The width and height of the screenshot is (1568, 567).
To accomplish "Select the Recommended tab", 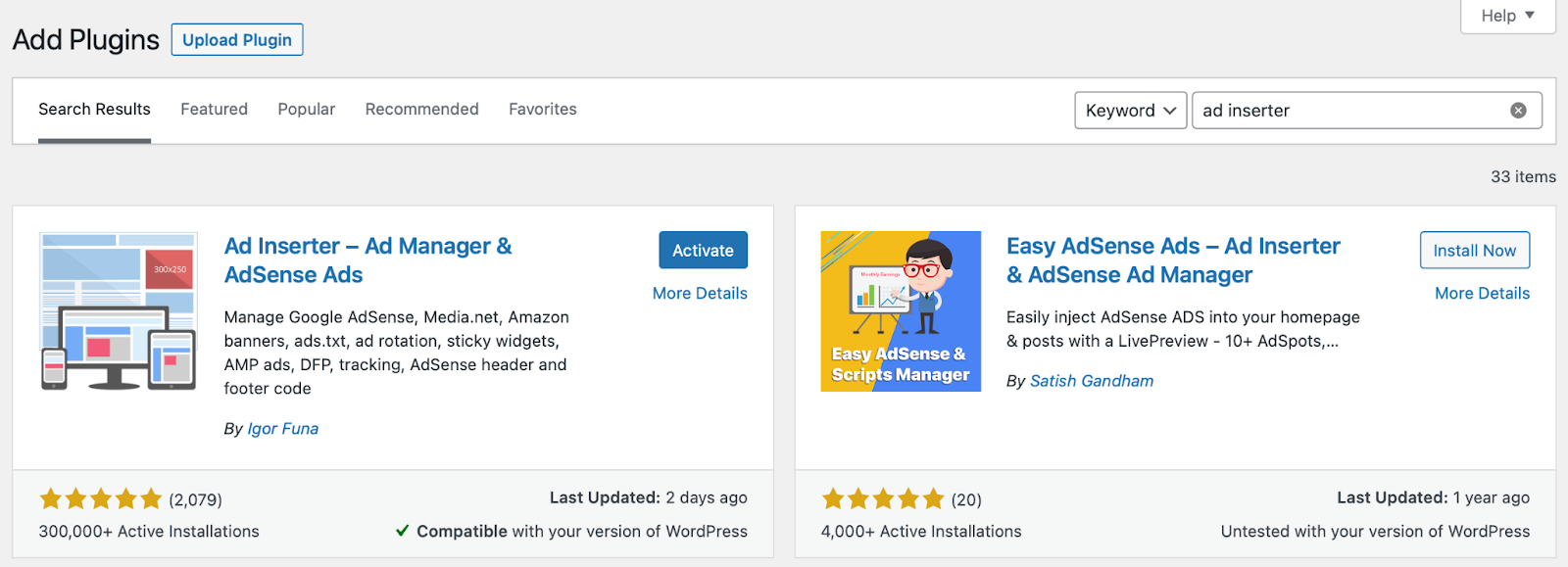I will 421,109.
